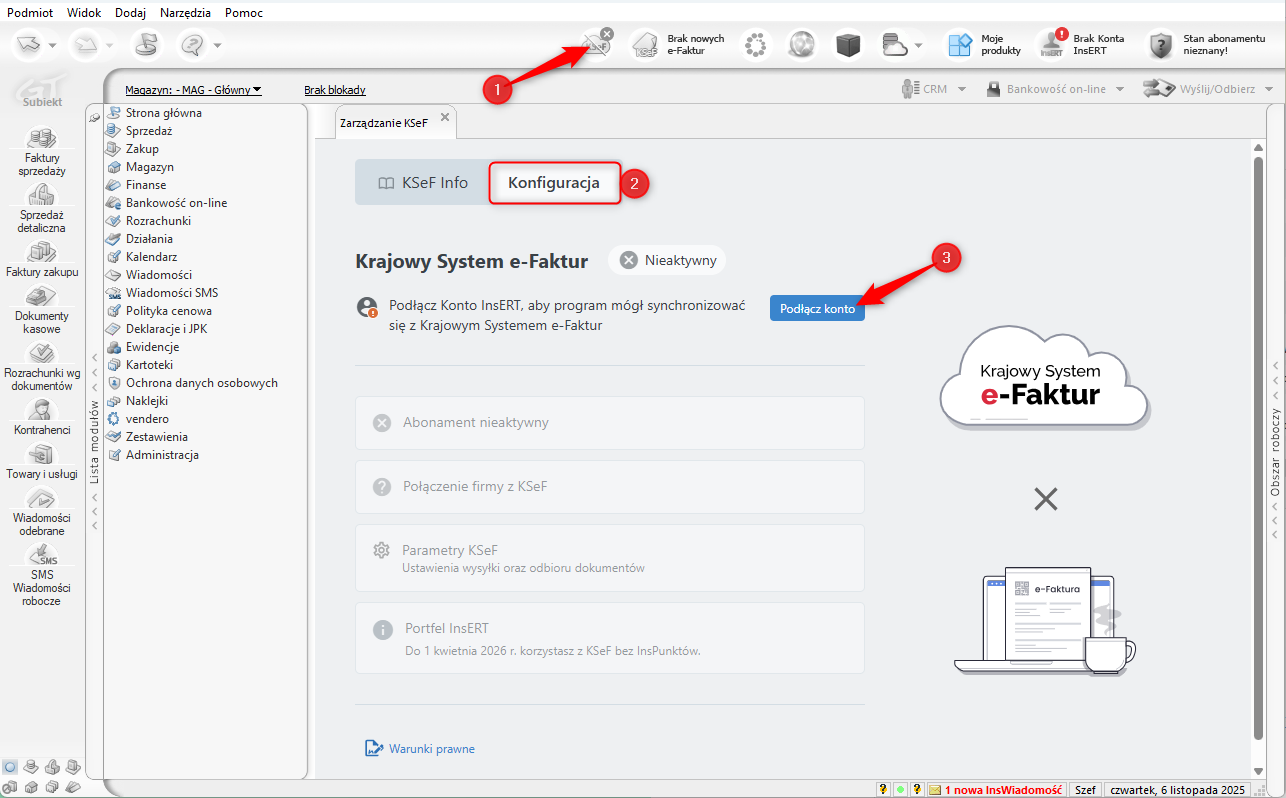Click the globe icon in the toolbar
1286x798 pixels.
coord(801,45)
